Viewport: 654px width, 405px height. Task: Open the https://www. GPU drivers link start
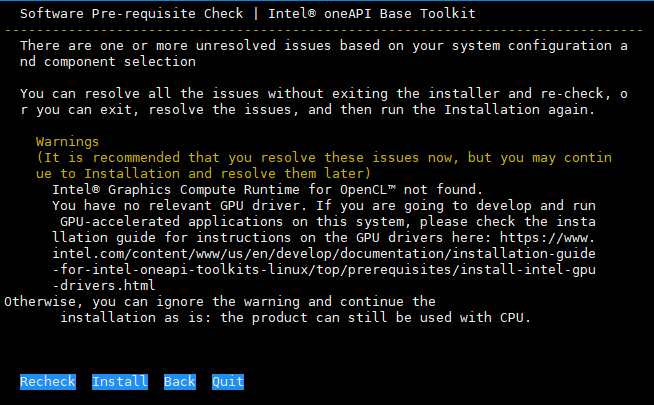pyautogui.click(x=557, y=238)
